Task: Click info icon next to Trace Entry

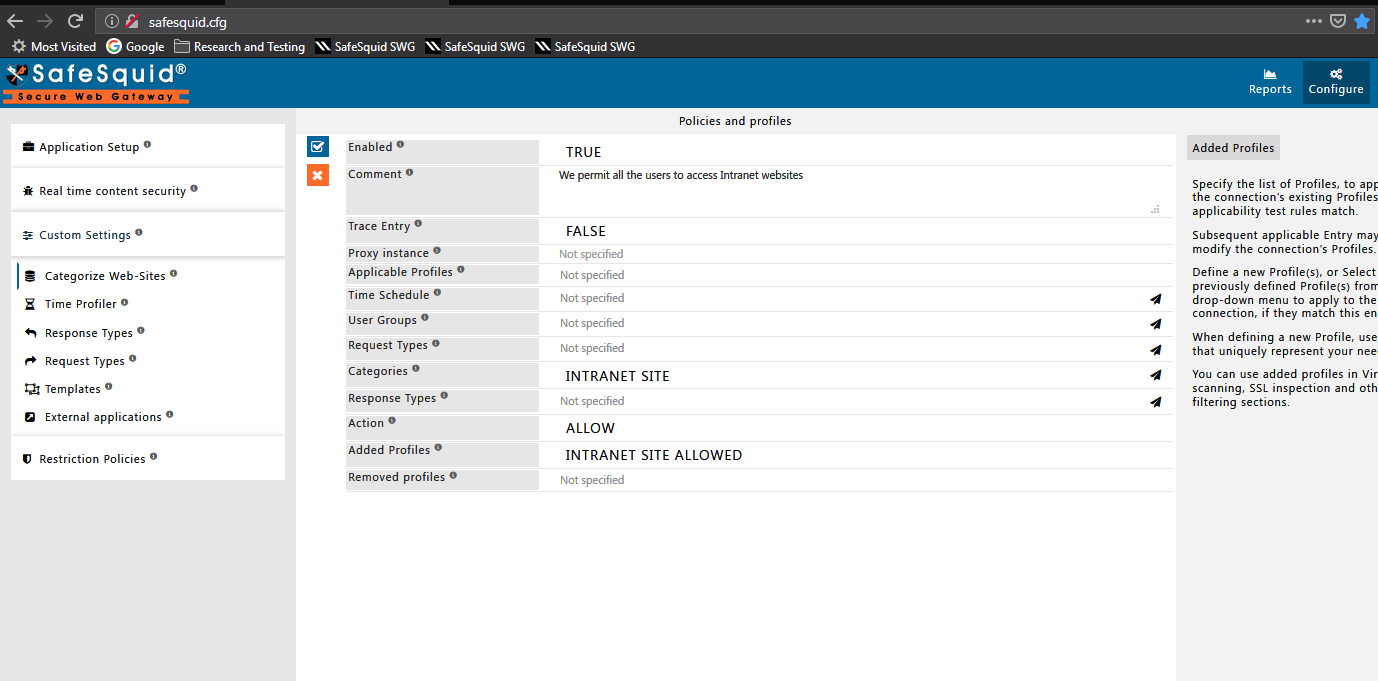Action: [419, 224]
